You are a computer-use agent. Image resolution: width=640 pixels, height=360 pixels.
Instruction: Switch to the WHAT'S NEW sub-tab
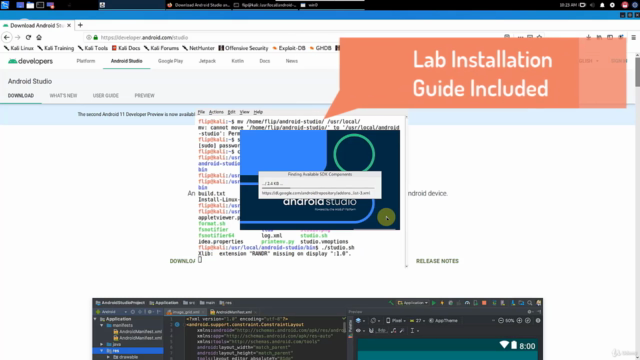[x=63, y=96]
